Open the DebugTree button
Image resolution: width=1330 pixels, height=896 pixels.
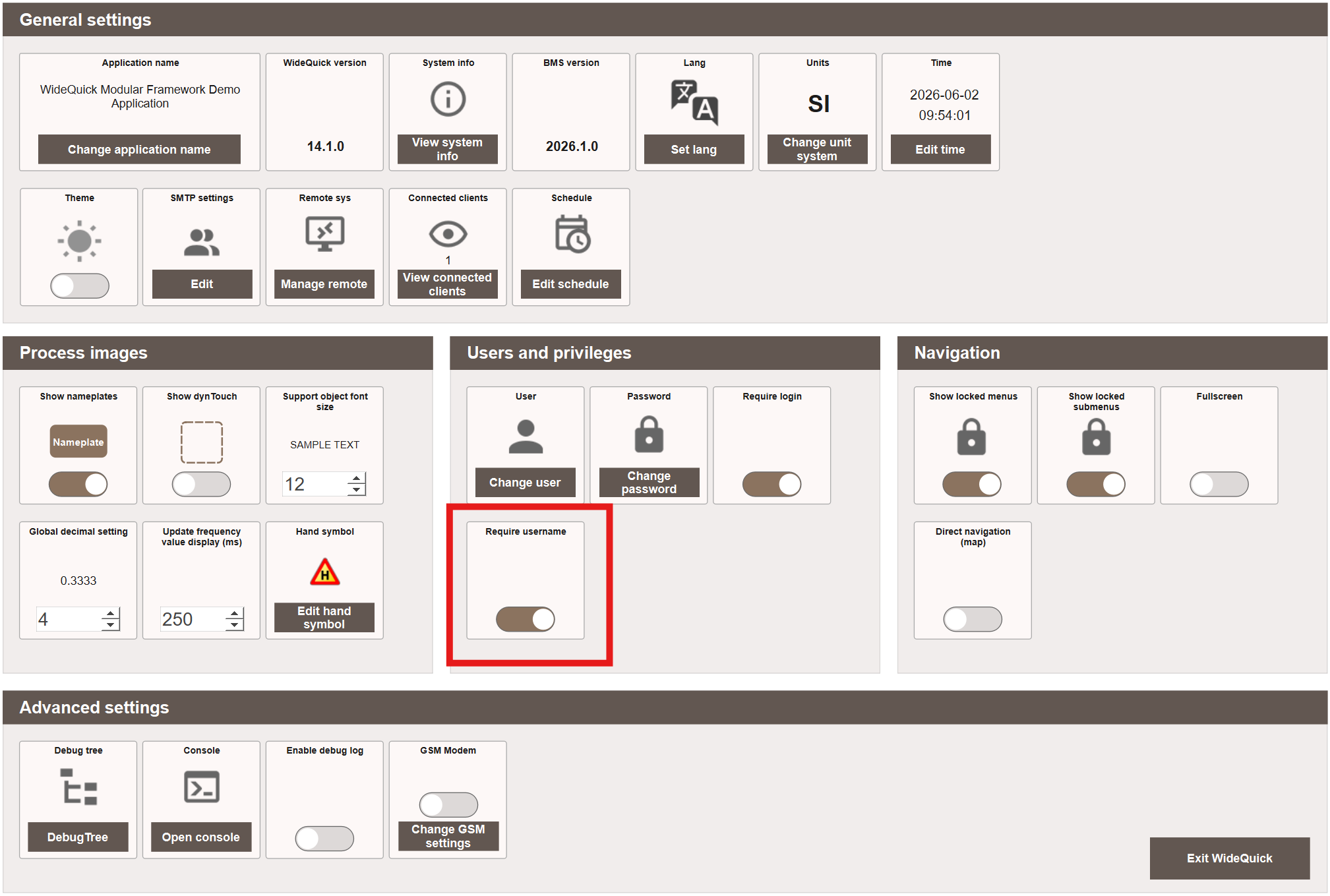78,837
